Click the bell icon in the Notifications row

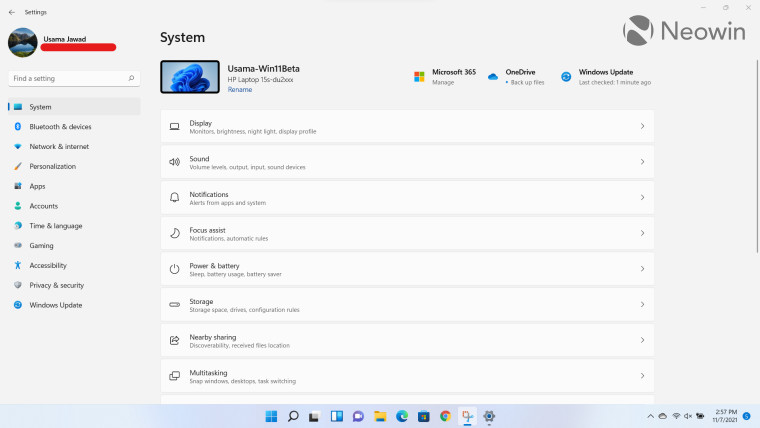click(174, 198)
